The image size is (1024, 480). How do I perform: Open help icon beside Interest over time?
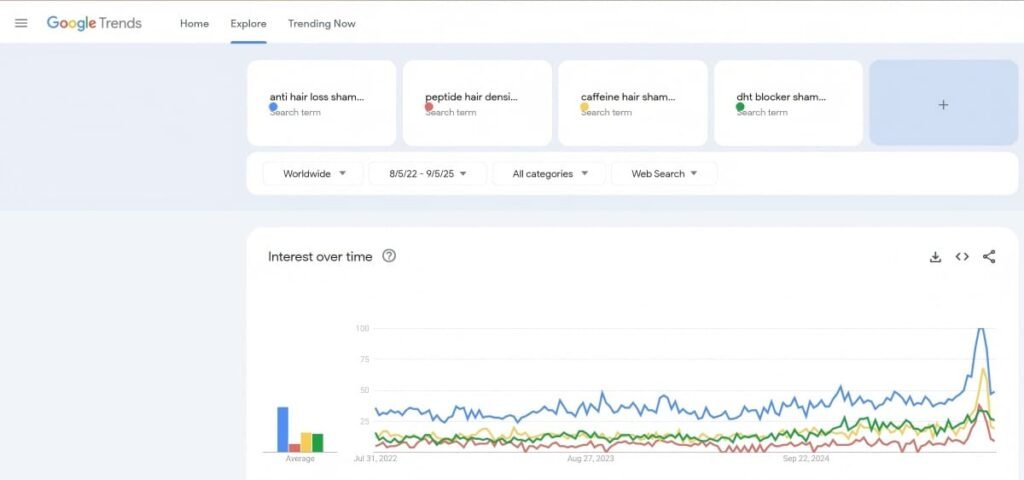coord(389,256)
